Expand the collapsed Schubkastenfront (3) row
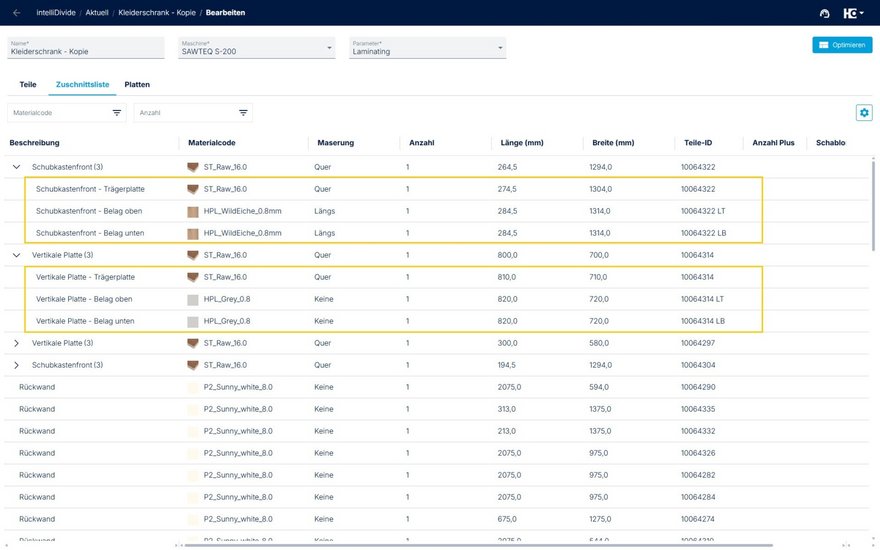880x550 pixels. pyautogui.click(x=16, y=365)
